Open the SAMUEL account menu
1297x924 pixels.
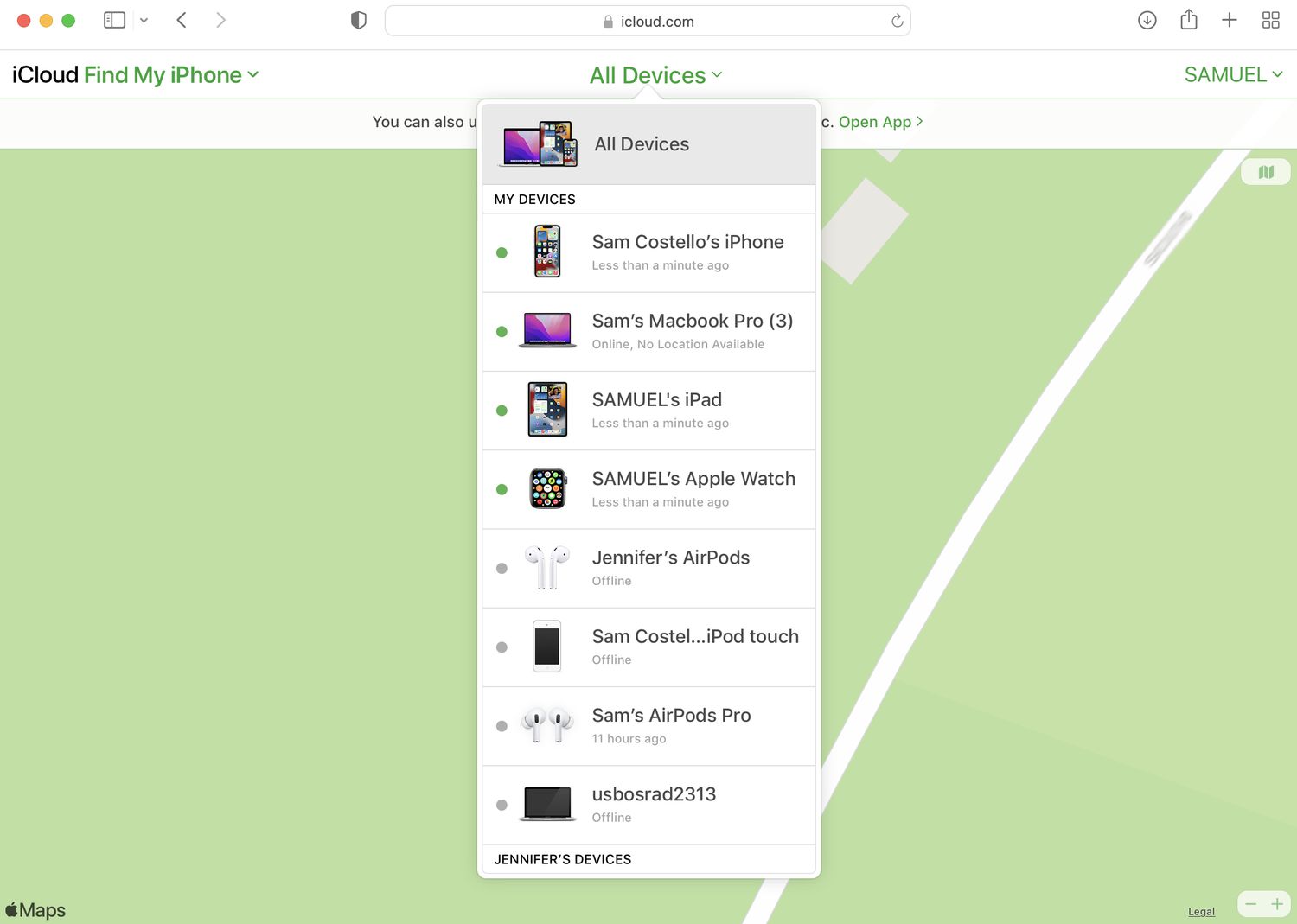(1232, 75)
